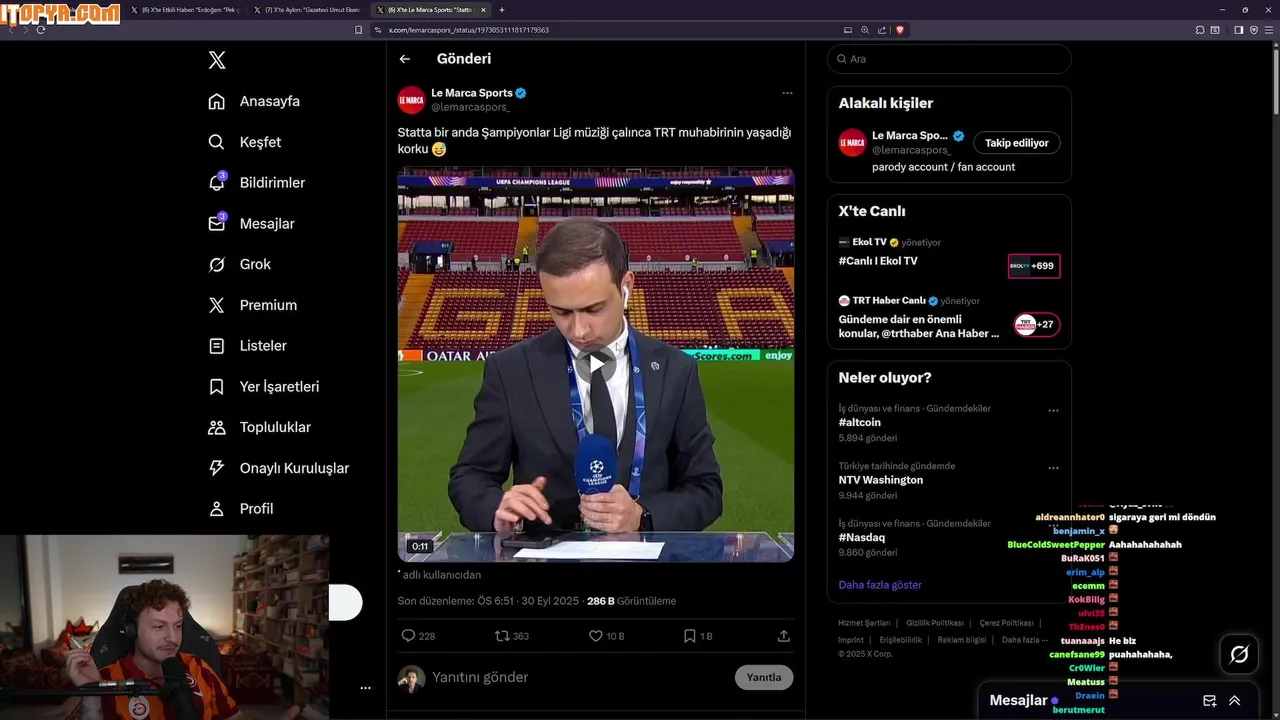Open the X logo home link
The width and height of the screenshot is (1280, 720).
pos(217,60)
